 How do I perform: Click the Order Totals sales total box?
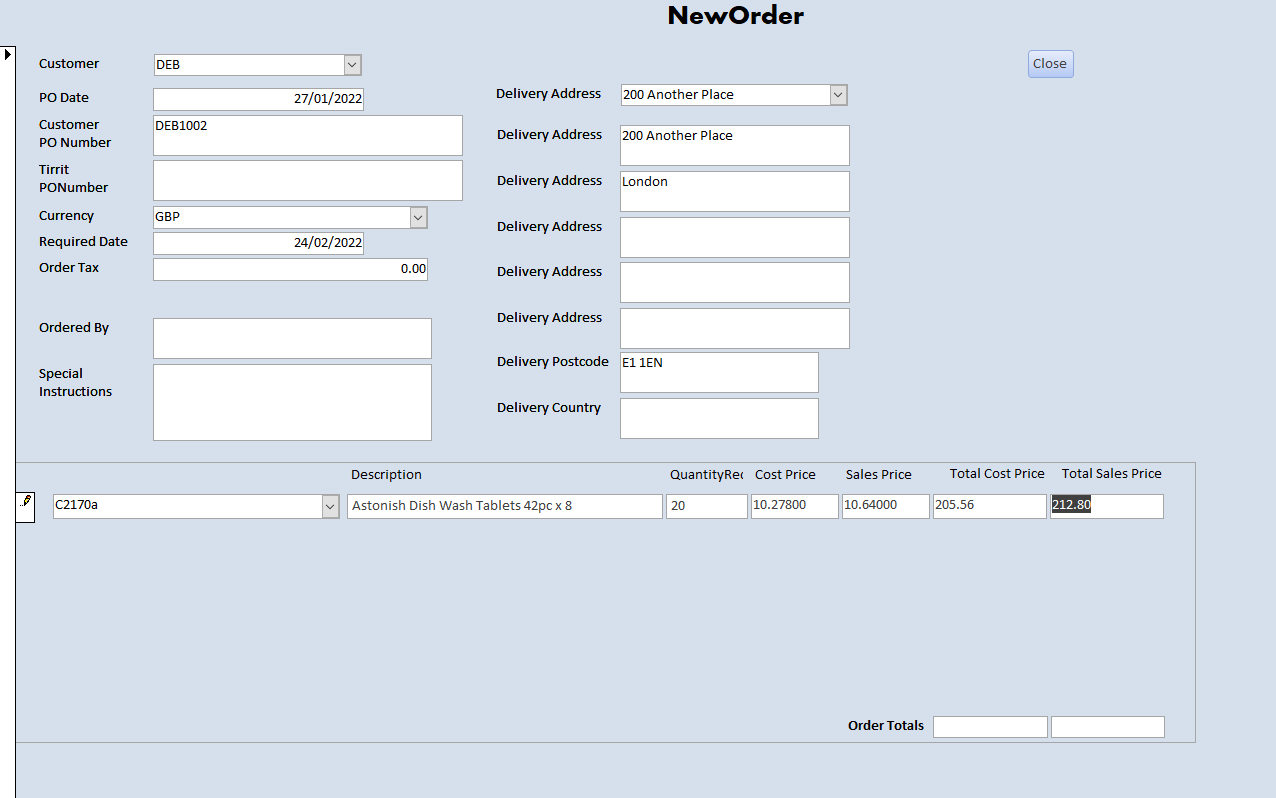coord(1108,727)
